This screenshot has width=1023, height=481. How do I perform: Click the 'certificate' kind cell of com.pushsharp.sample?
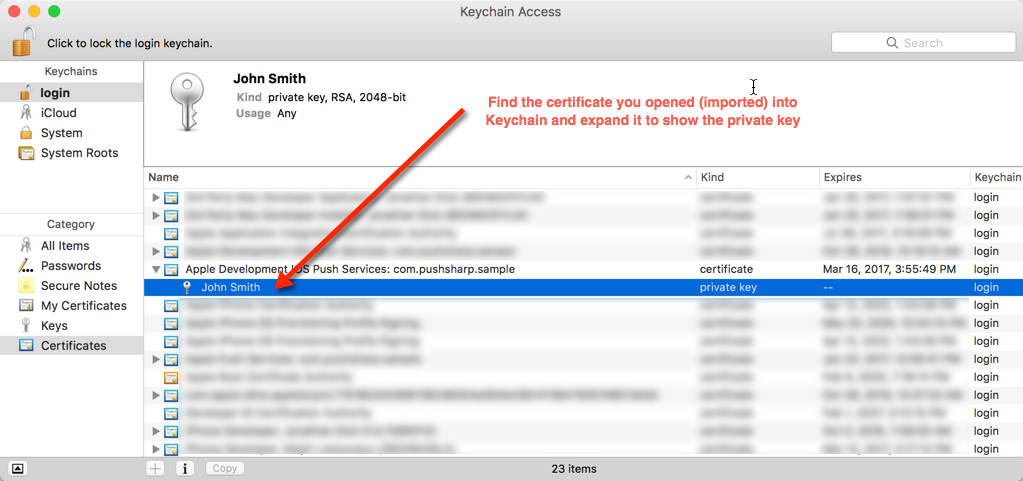pos(726,269)
